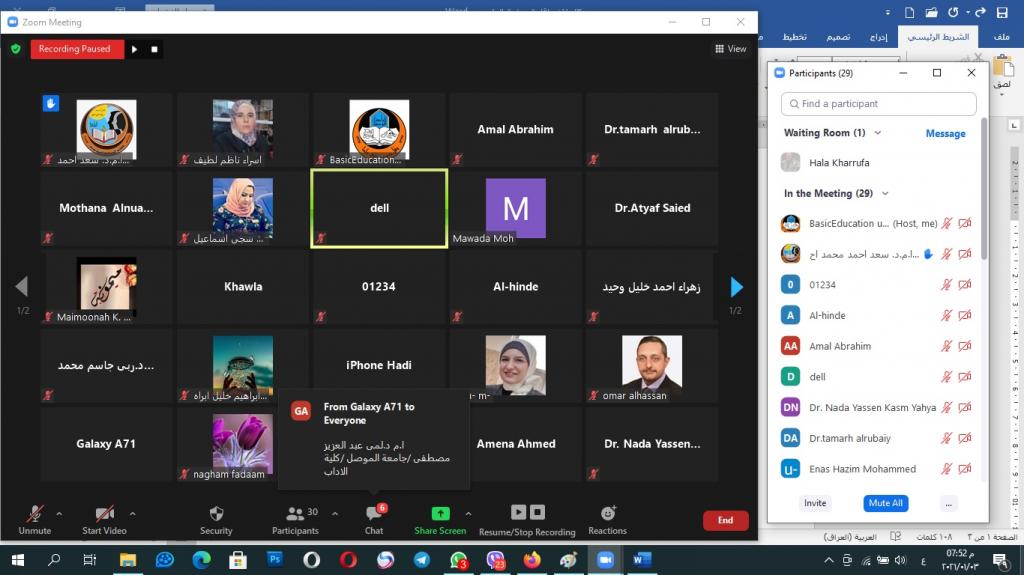
Task: Open the Participants panel icon
Action: tap(295, 515)
